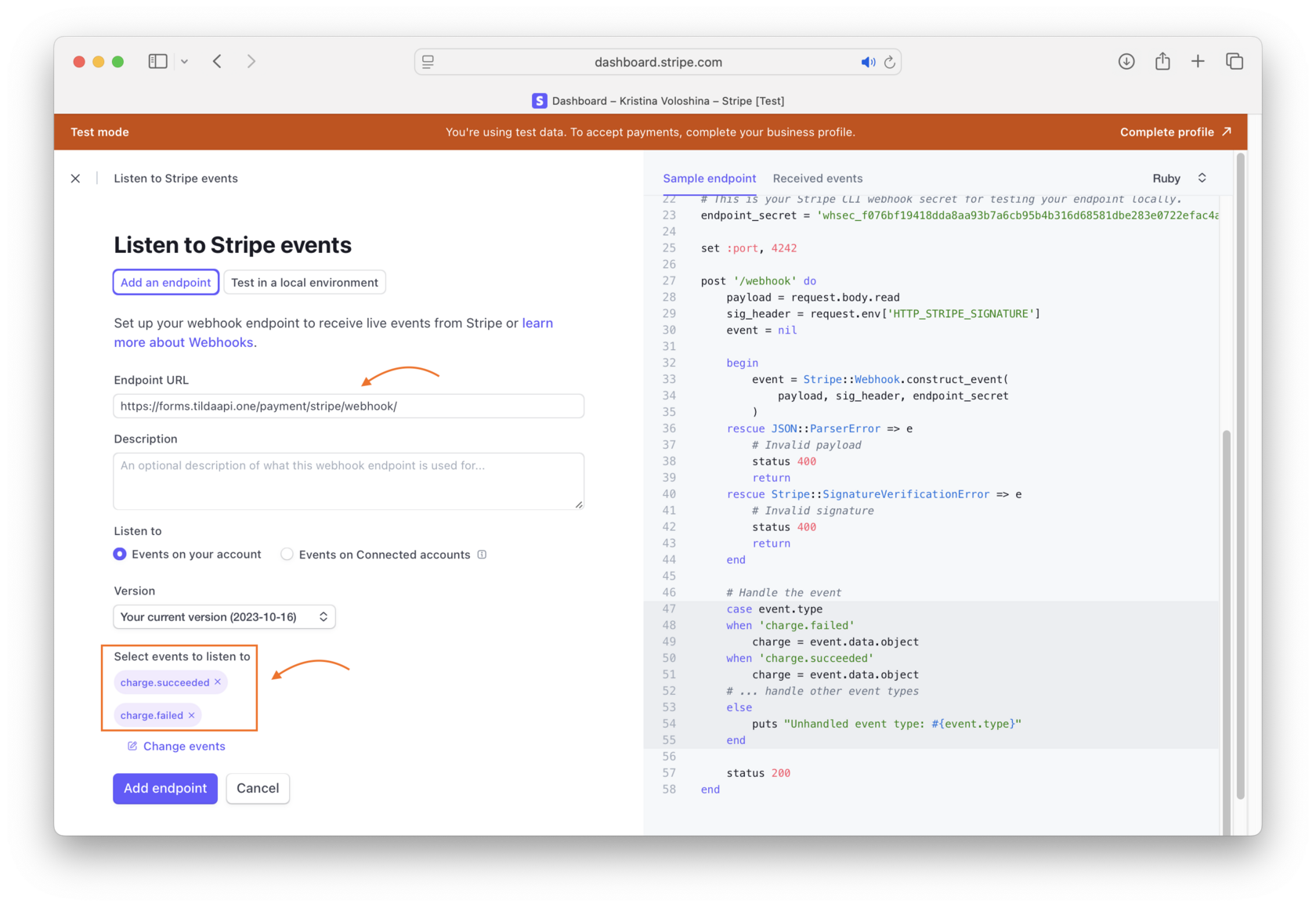Click the test data notice in orange banner
The height and width of the screenshot is (907, 1316).
650,132
